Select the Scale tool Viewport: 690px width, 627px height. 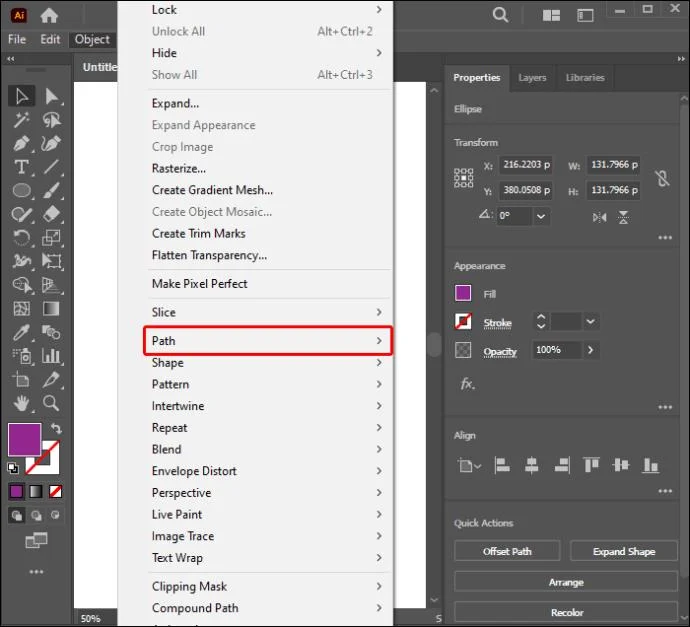point(51,238)
